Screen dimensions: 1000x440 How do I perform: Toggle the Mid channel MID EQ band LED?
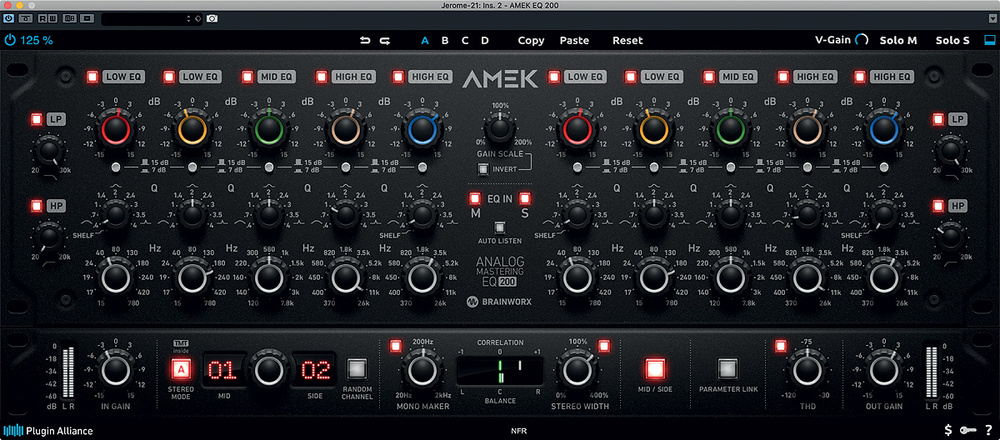[x=247, y=77]
